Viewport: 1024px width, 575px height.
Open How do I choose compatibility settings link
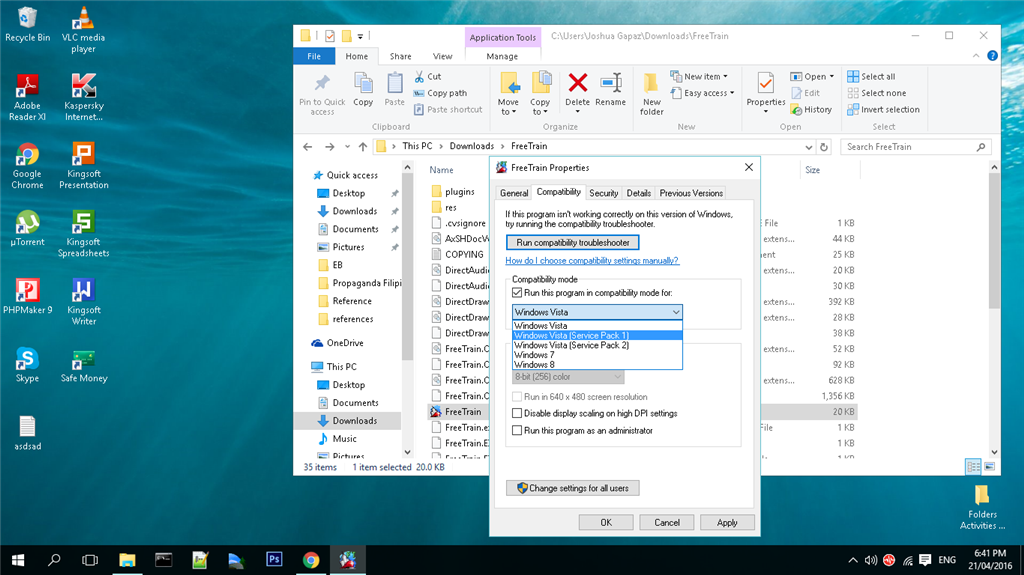point(592,261)
